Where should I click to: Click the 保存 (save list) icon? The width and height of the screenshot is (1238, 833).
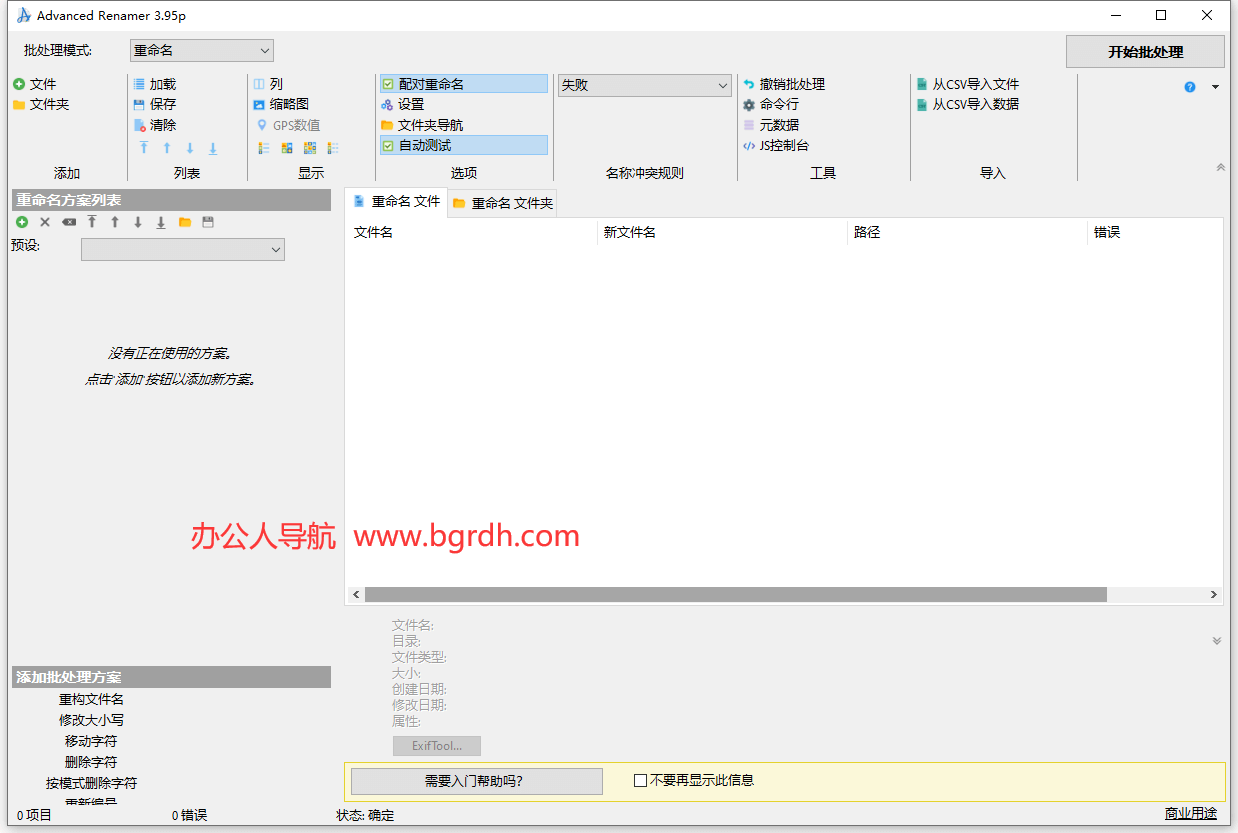point(139,105)
